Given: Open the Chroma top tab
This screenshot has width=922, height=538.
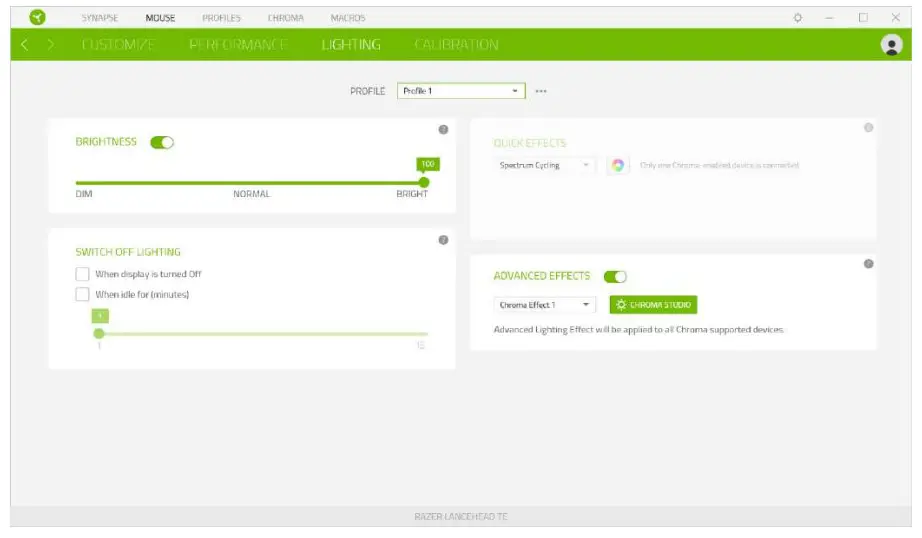Looking at the screenshot, I should [x=286, y=18].
